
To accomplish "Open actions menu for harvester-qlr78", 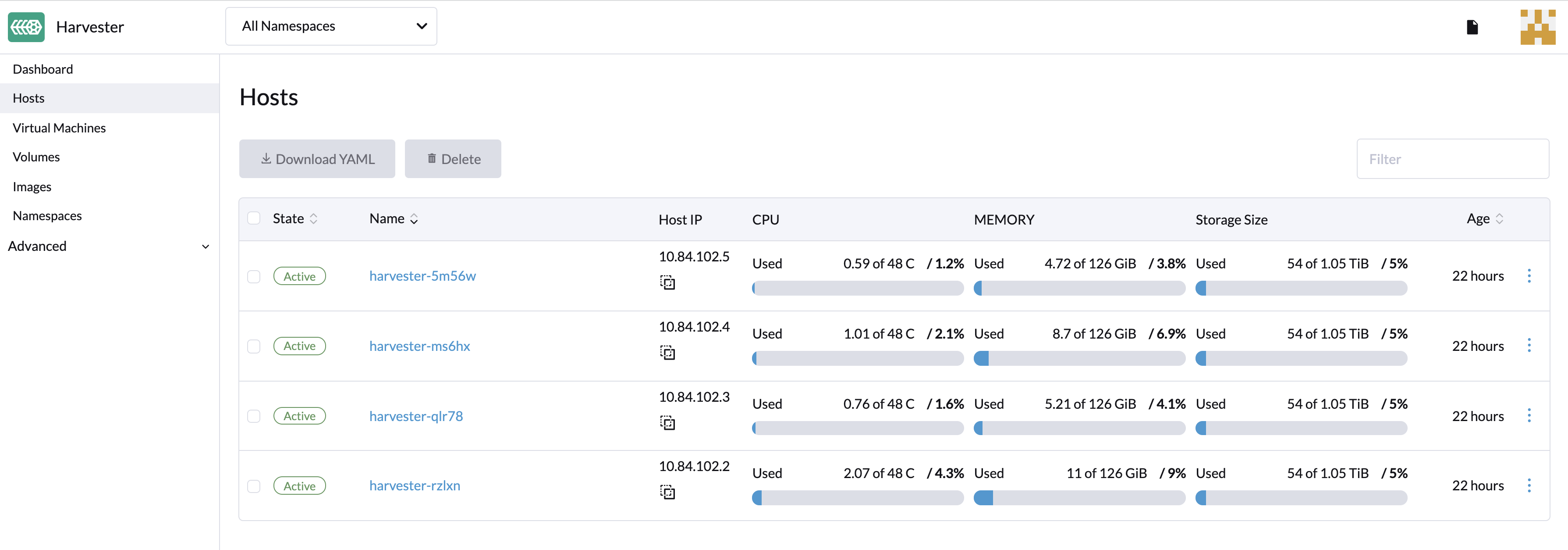I will tap(1529, 415).
